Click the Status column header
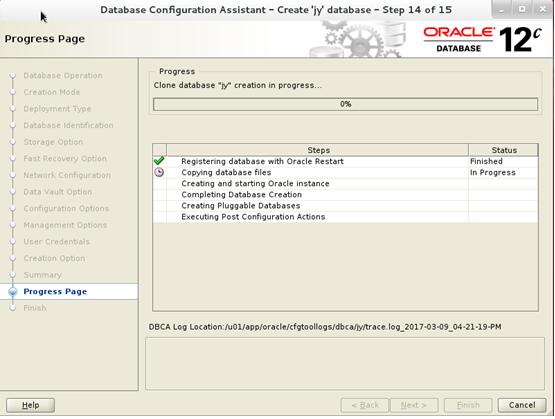Screen dimensions: 555x419 [503, 150]
